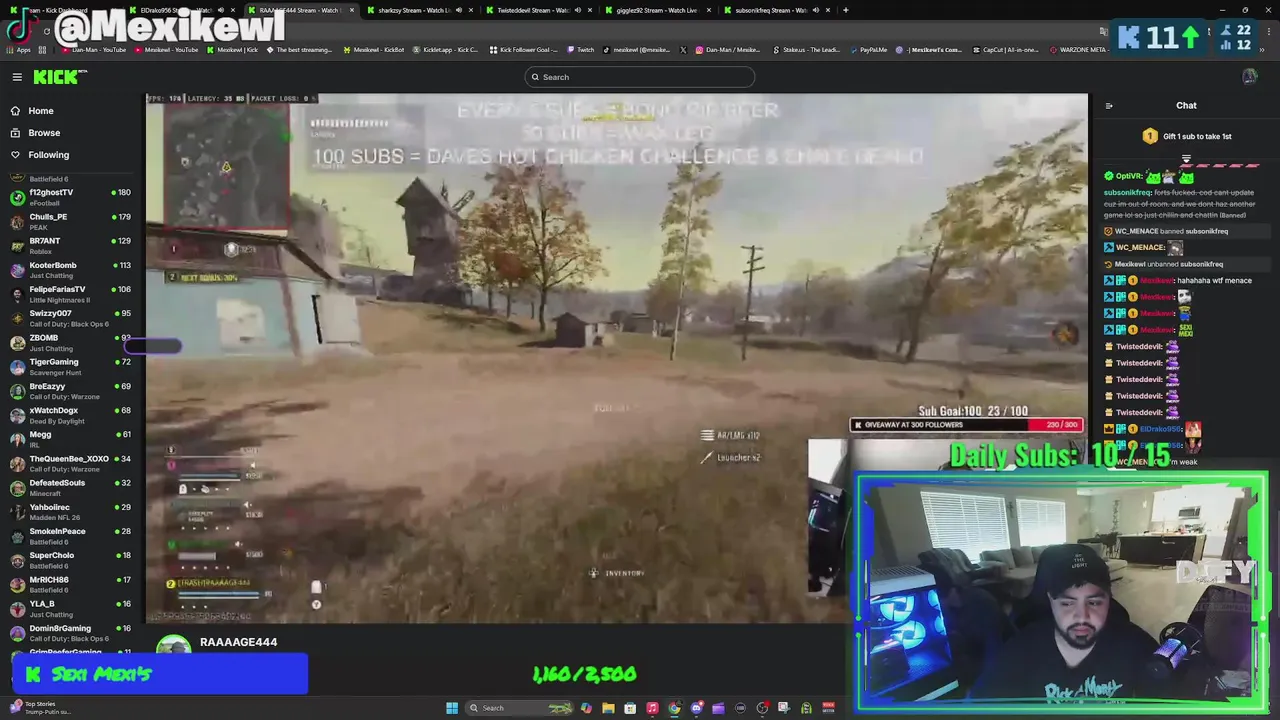This screenshot has width=1280, height=720.
Task: Open Top Stories news widget
Action: [40, 708]
